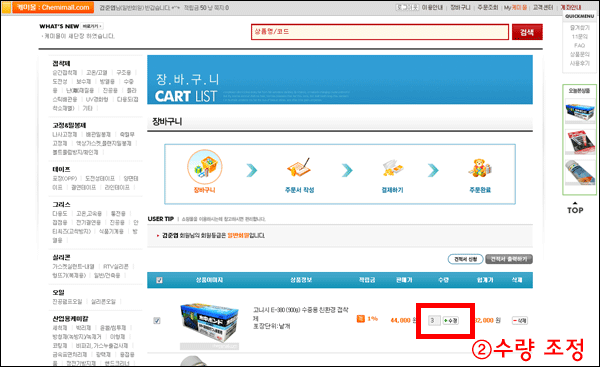Click FAQ in the quick menu
The image size is (600, 367).
[580, 45]
